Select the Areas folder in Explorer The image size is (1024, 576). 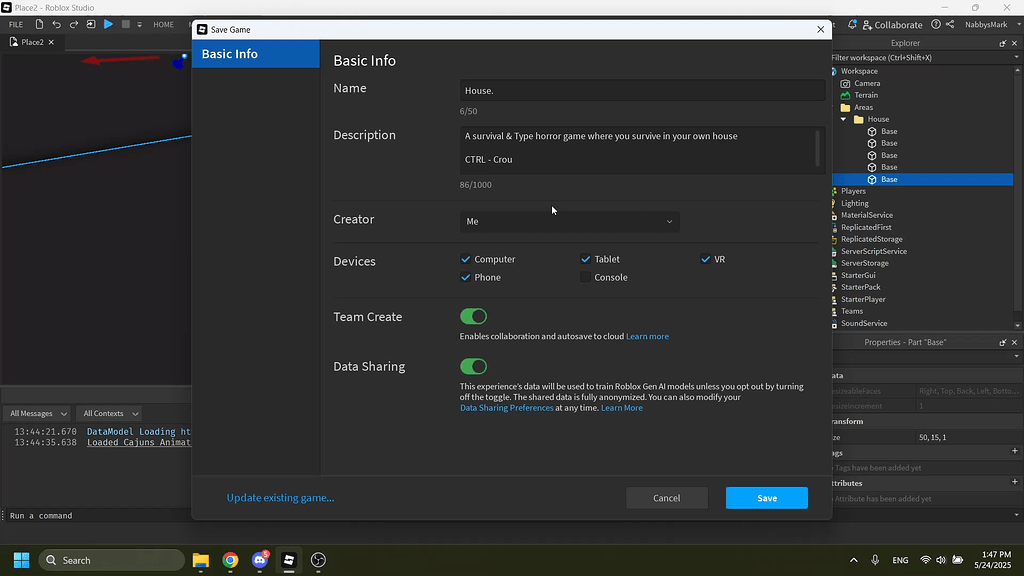(863, 107)
